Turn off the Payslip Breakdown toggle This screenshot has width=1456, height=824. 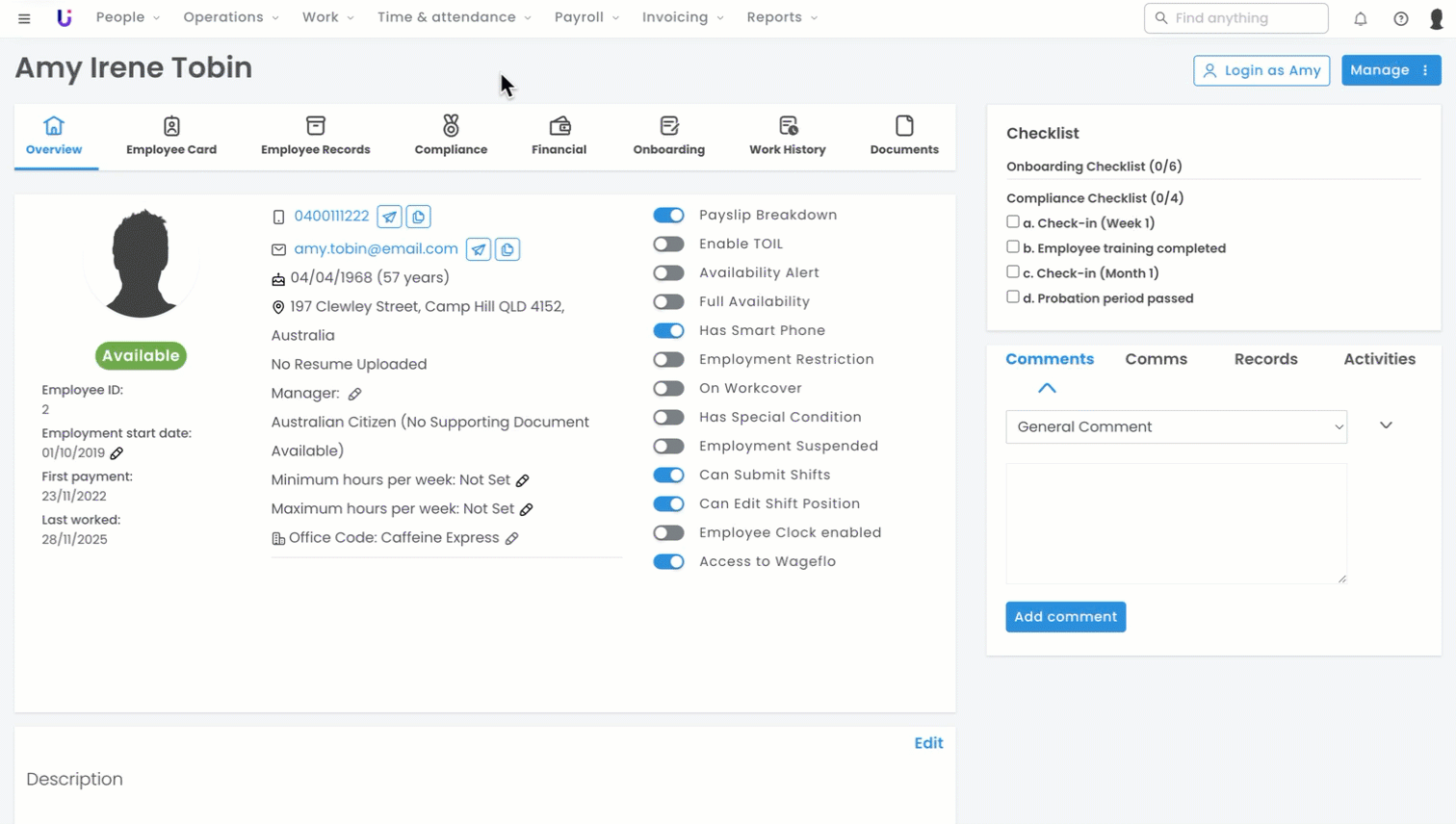[668, 216]
